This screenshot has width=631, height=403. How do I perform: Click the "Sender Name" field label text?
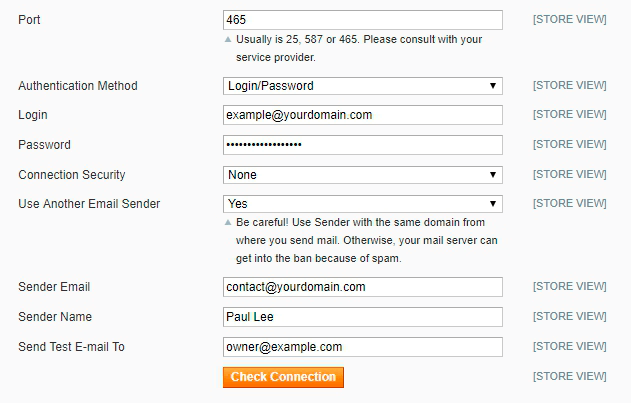pyautogui.click(x=55, y=317)
